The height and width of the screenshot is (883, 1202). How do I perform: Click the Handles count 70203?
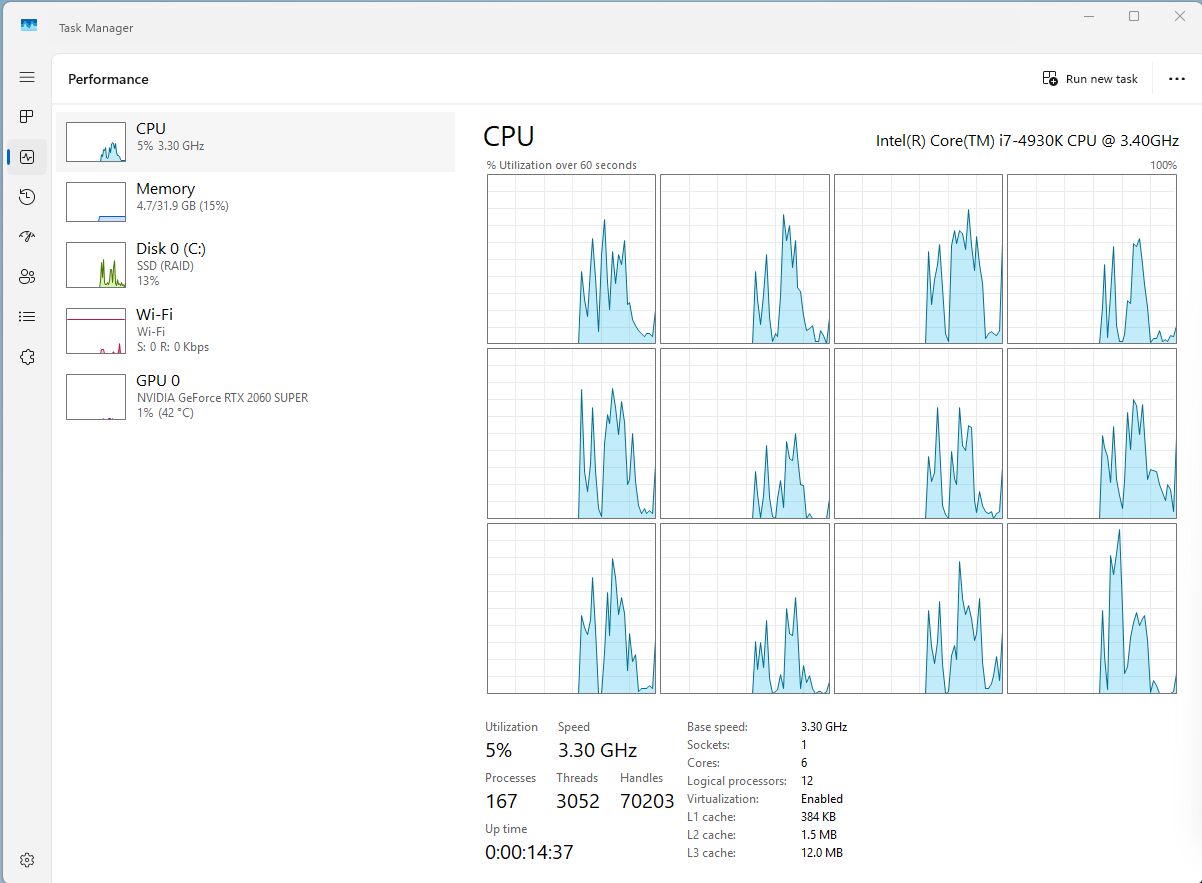click(647, 801)
